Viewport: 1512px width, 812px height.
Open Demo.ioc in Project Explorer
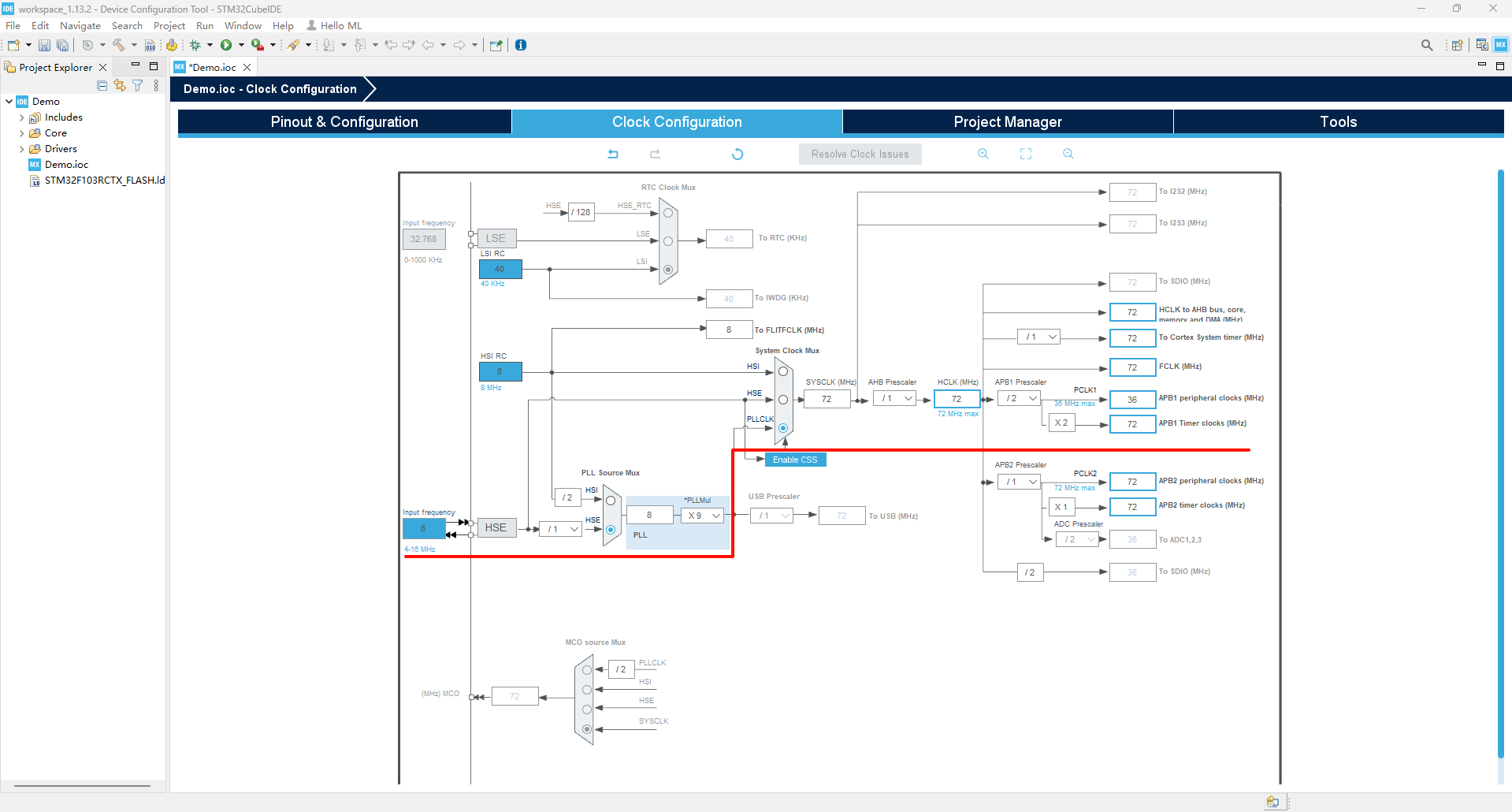pos(66,165)
